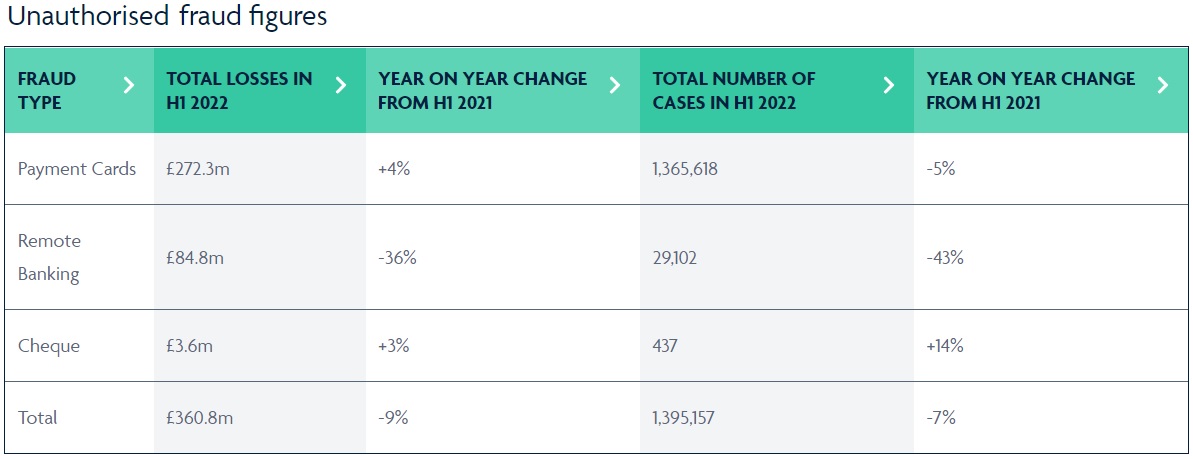This screenshot has height=459, width=1193.
Task: Select the Payment Cards row label
Action: [x=77, y=169]
